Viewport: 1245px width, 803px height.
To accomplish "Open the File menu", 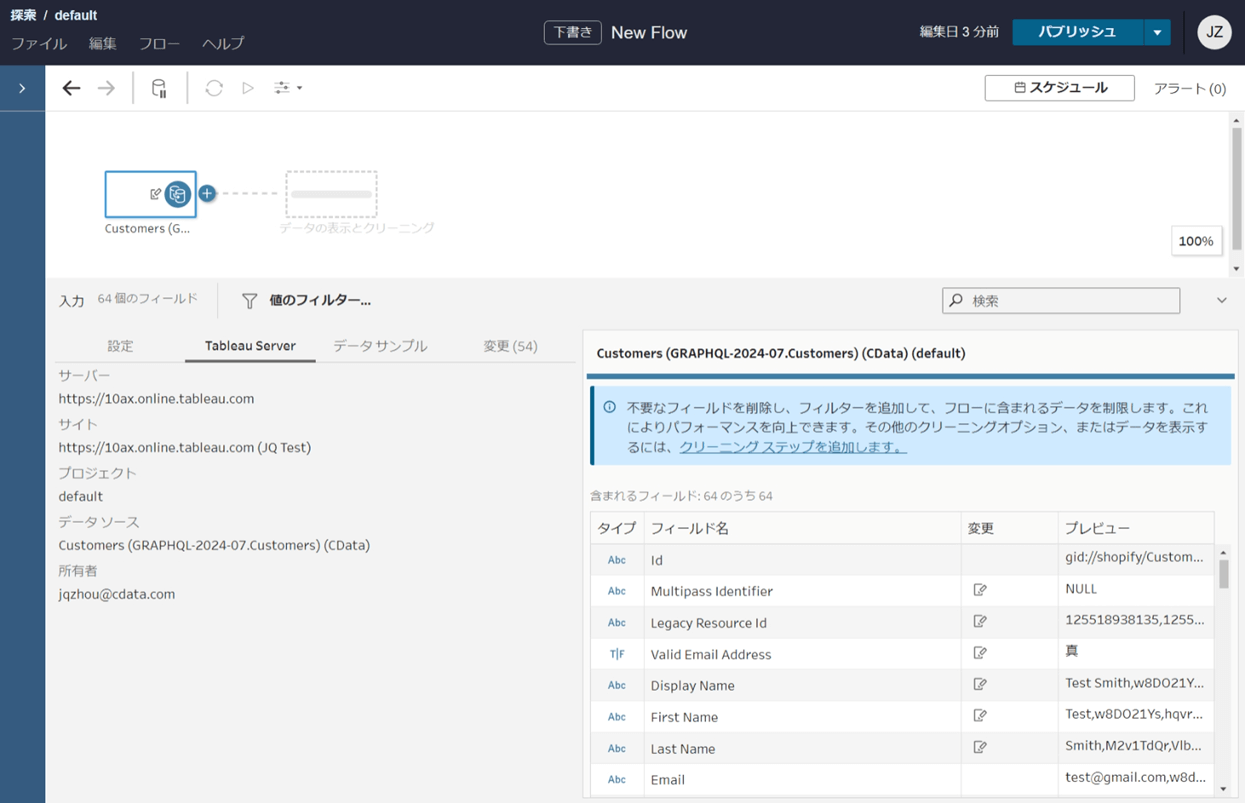I will pyautogui.click(x=39, y=43).
